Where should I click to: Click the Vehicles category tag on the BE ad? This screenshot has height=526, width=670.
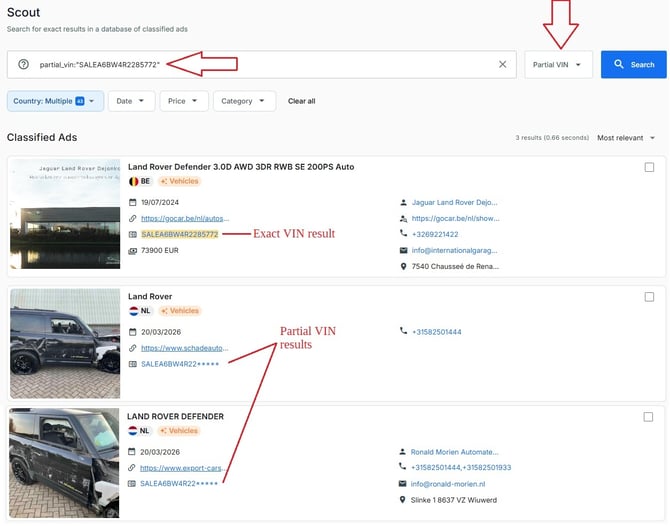point(179,181)
